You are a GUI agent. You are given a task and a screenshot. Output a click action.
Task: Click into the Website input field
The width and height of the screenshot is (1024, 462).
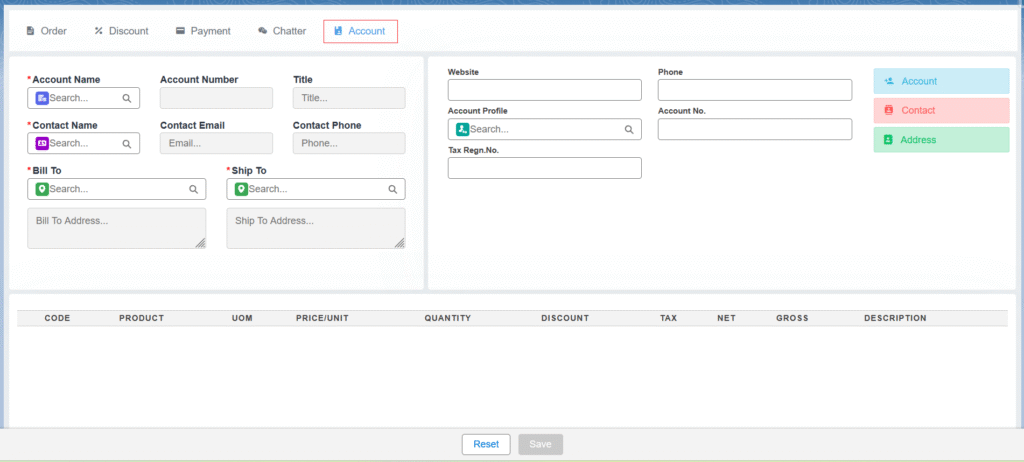pos(544,90)
